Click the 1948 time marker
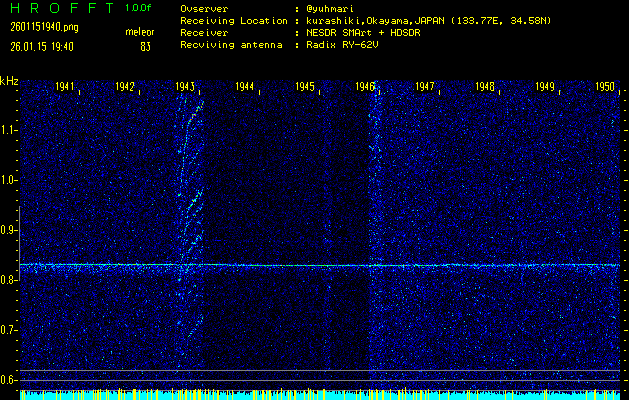 coord(485,87)
